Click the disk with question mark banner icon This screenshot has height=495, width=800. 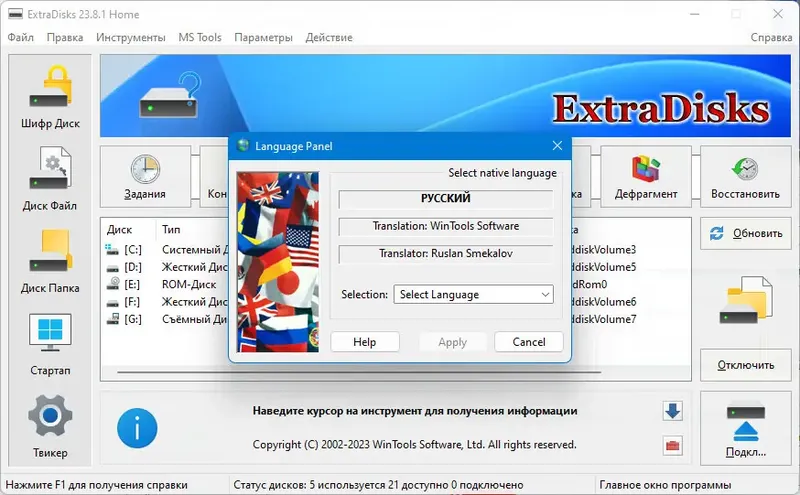(x=171, y=96)
